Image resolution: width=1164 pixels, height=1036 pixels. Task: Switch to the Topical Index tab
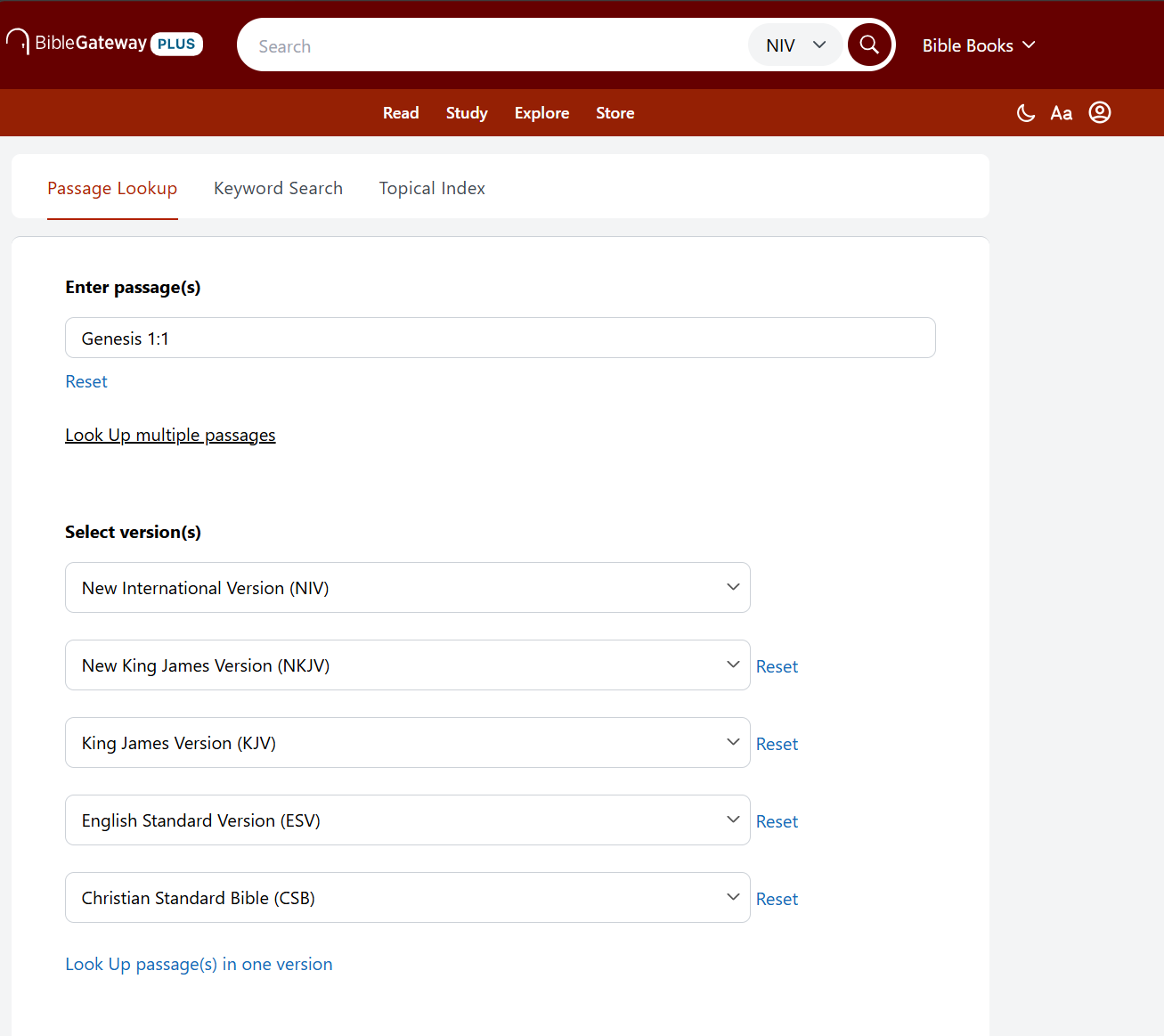(432, 188)
